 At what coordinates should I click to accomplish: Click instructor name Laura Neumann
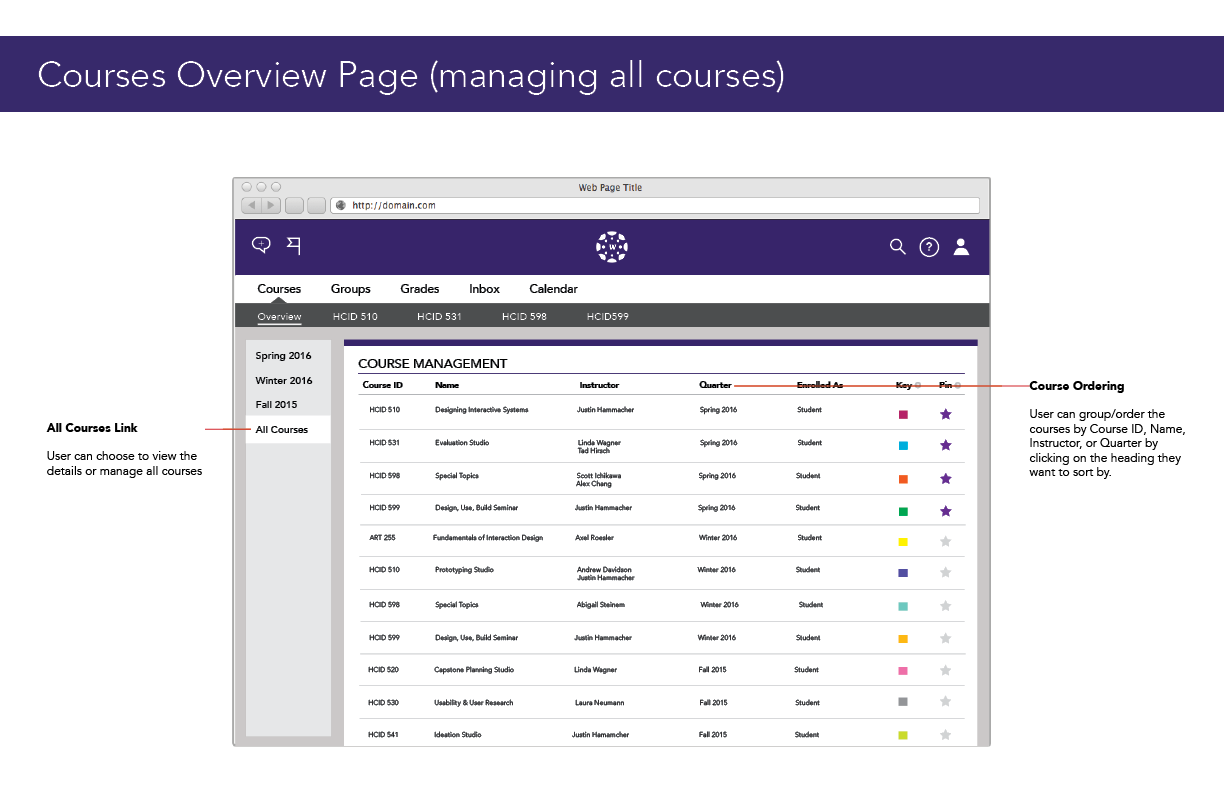point(599,703)
